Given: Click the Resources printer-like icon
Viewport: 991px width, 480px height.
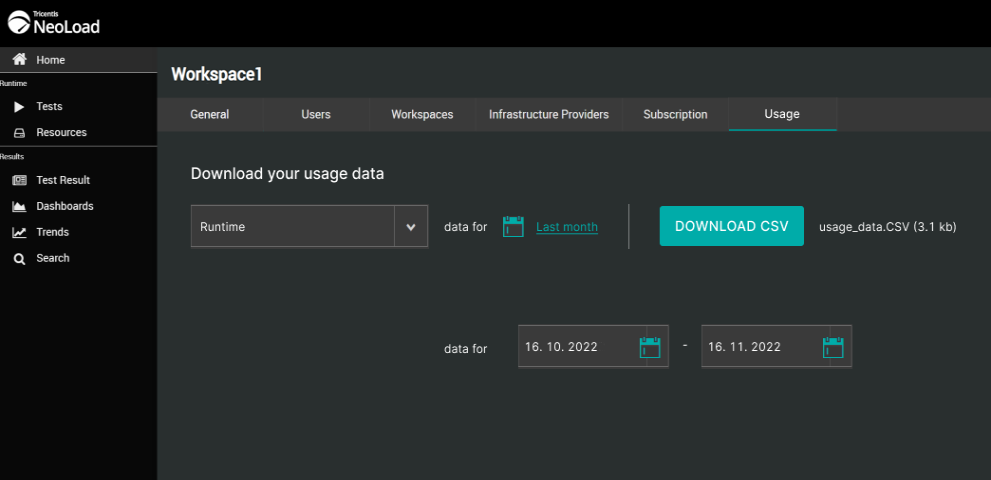Looking at the screenshot, I should pos(19,132).
